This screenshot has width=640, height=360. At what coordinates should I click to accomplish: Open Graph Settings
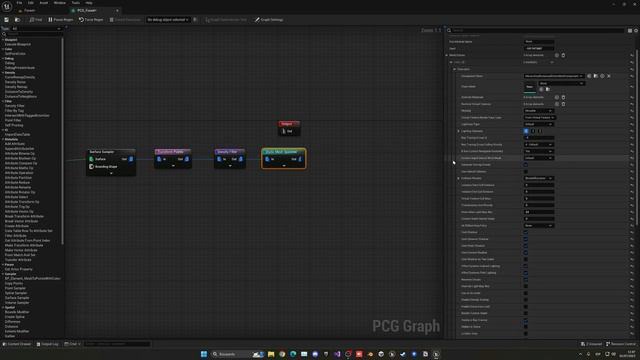269,20
